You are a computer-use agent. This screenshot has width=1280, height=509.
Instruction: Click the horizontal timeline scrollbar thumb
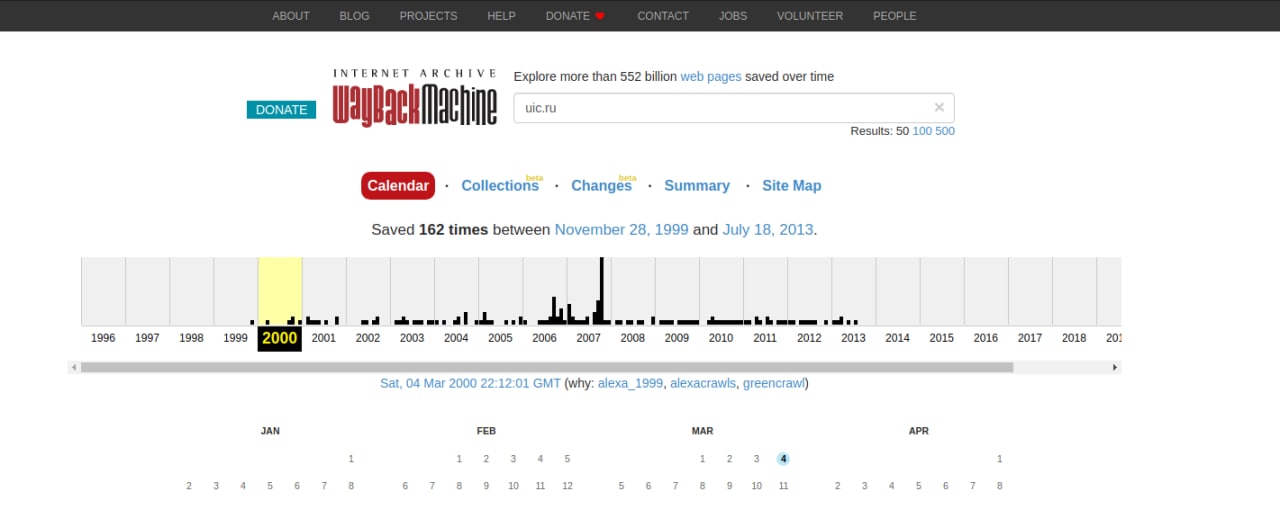click(547, 367)
